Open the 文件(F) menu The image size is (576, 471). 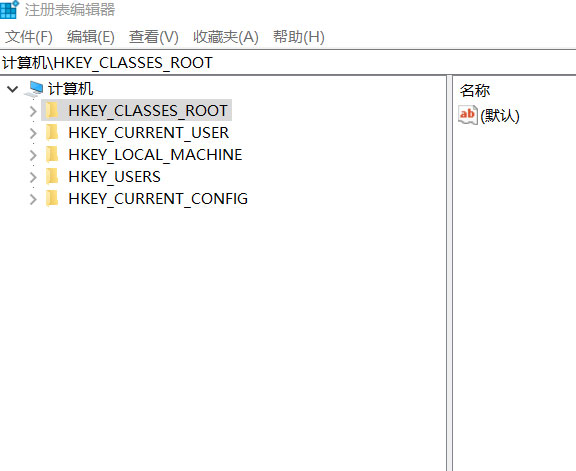coord(29,37)
